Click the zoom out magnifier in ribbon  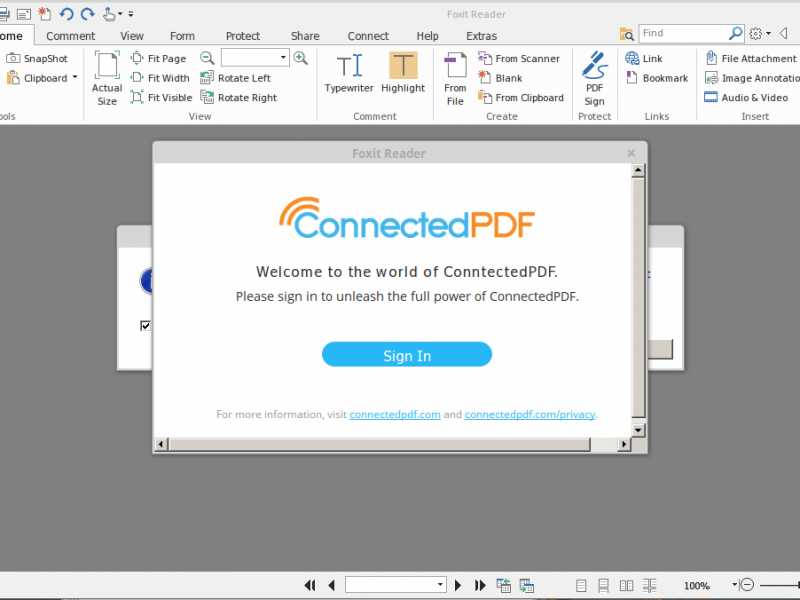coord(207,58)
